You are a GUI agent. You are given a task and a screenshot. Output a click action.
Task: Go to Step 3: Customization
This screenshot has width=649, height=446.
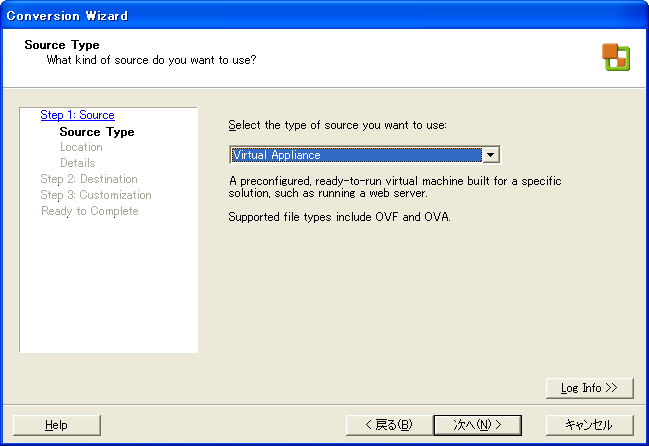[96, 195]
